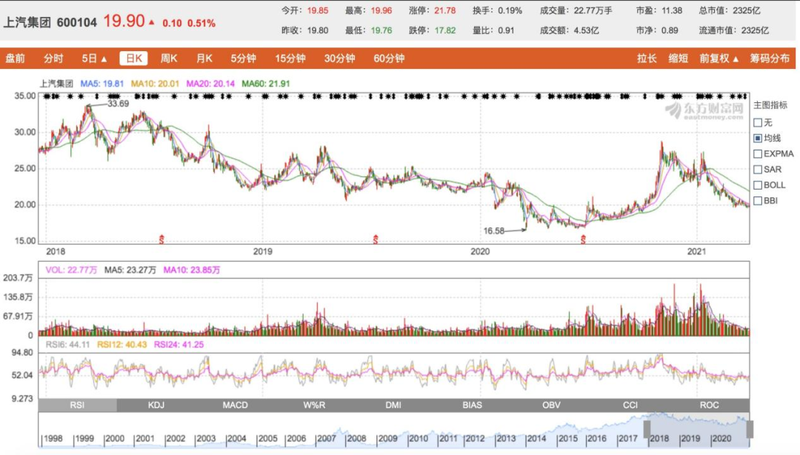Viewport: 800px width, 455px height.
Task: Click the 2007 position on overview timeline
Action: (327, 439)
